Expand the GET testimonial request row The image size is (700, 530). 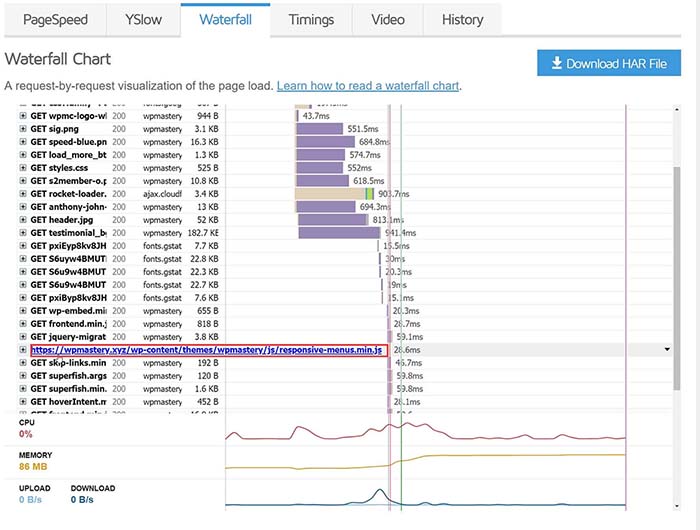(23, 233)
